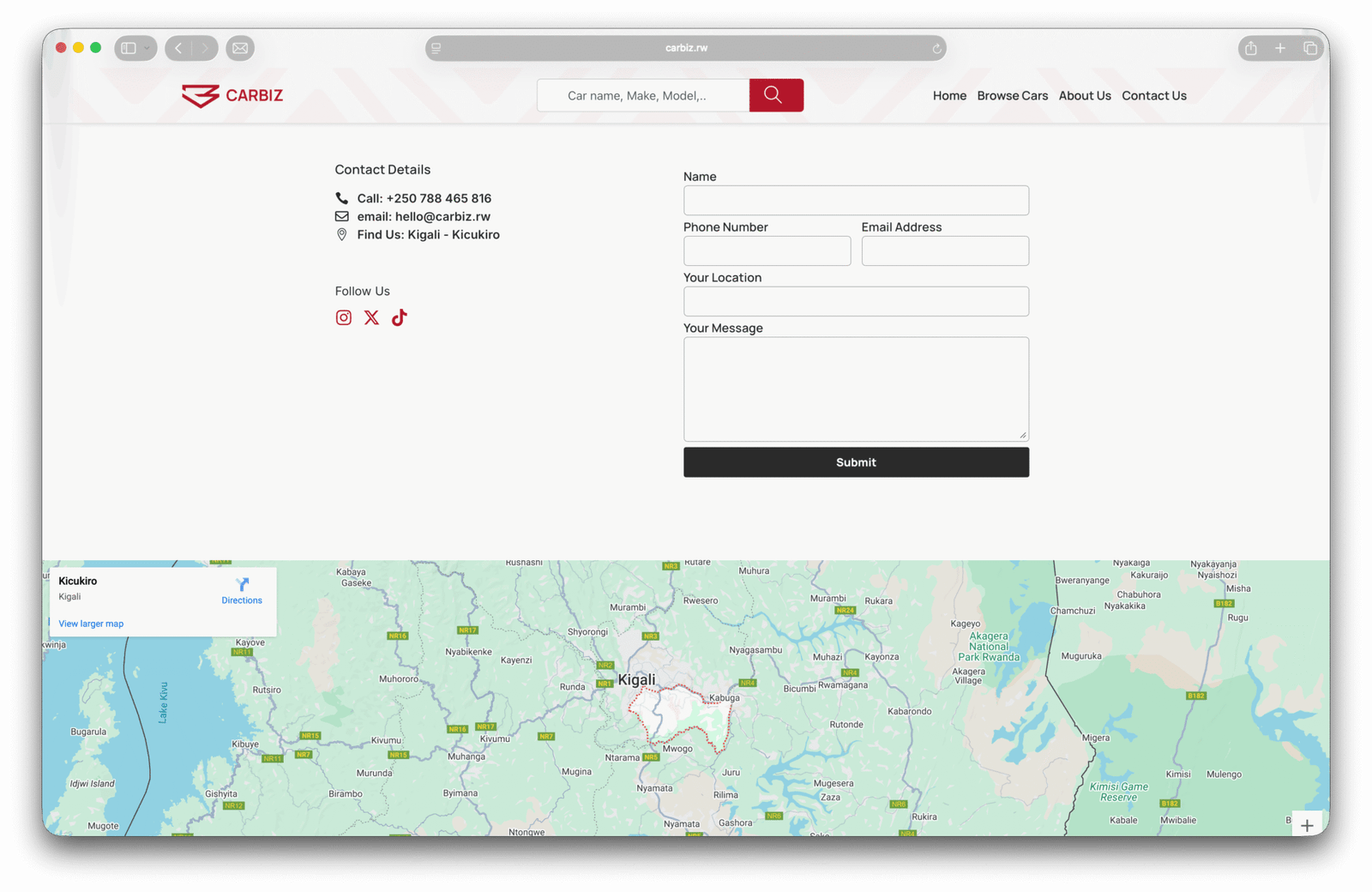Open the X (Twitter) icon
This screenshot has width=1372, height=892.
click(371, 318)
